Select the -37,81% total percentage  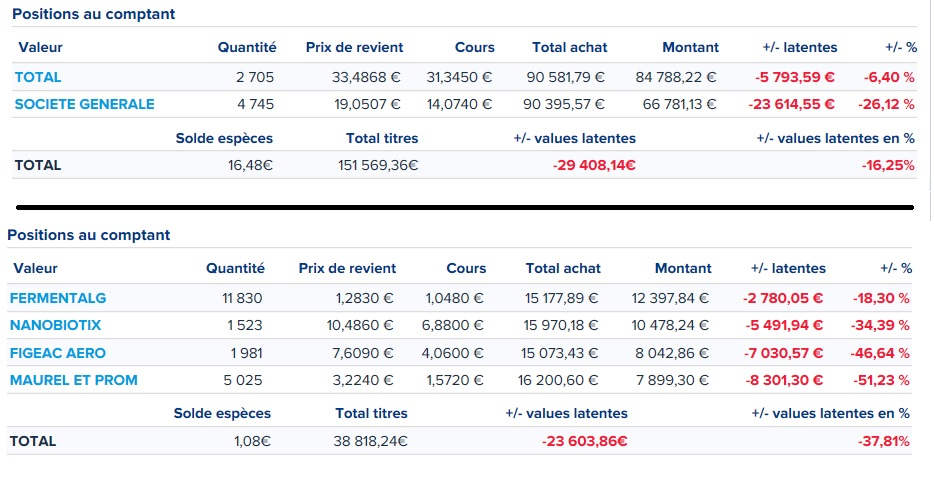click(883, 441)
